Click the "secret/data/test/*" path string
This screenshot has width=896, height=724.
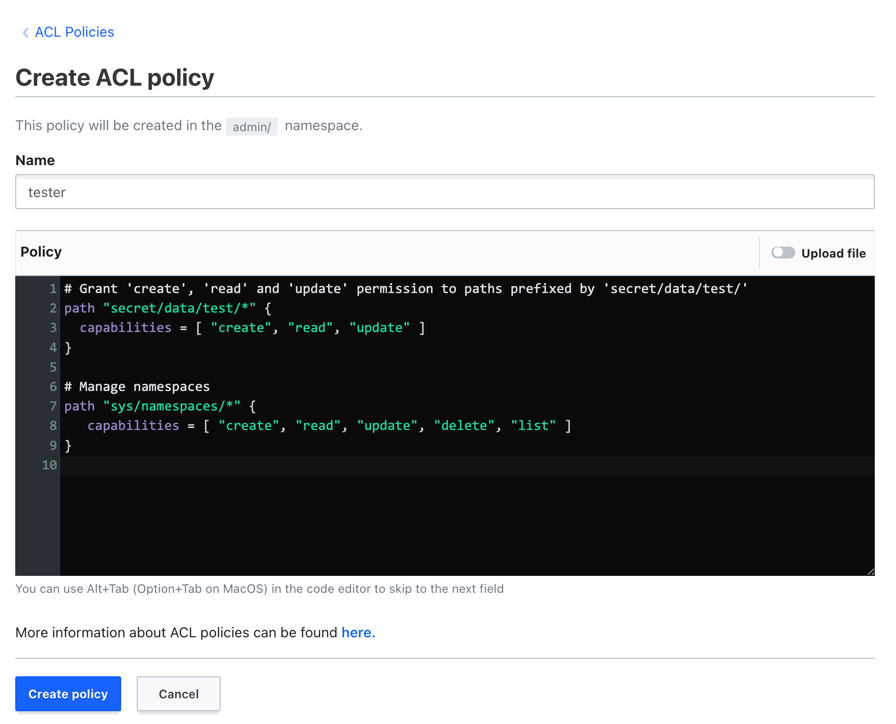[179, 308]
